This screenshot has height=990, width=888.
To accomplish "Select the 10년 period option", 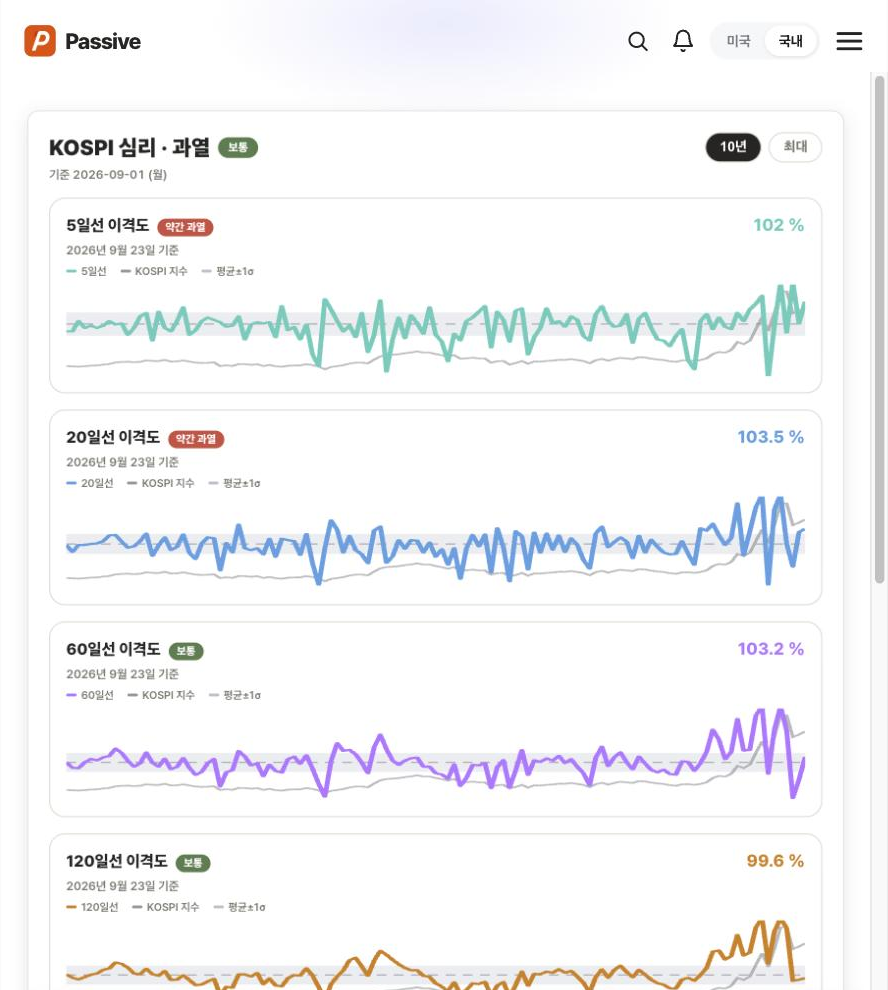I will pyautogui.click(x=733, y=147).
